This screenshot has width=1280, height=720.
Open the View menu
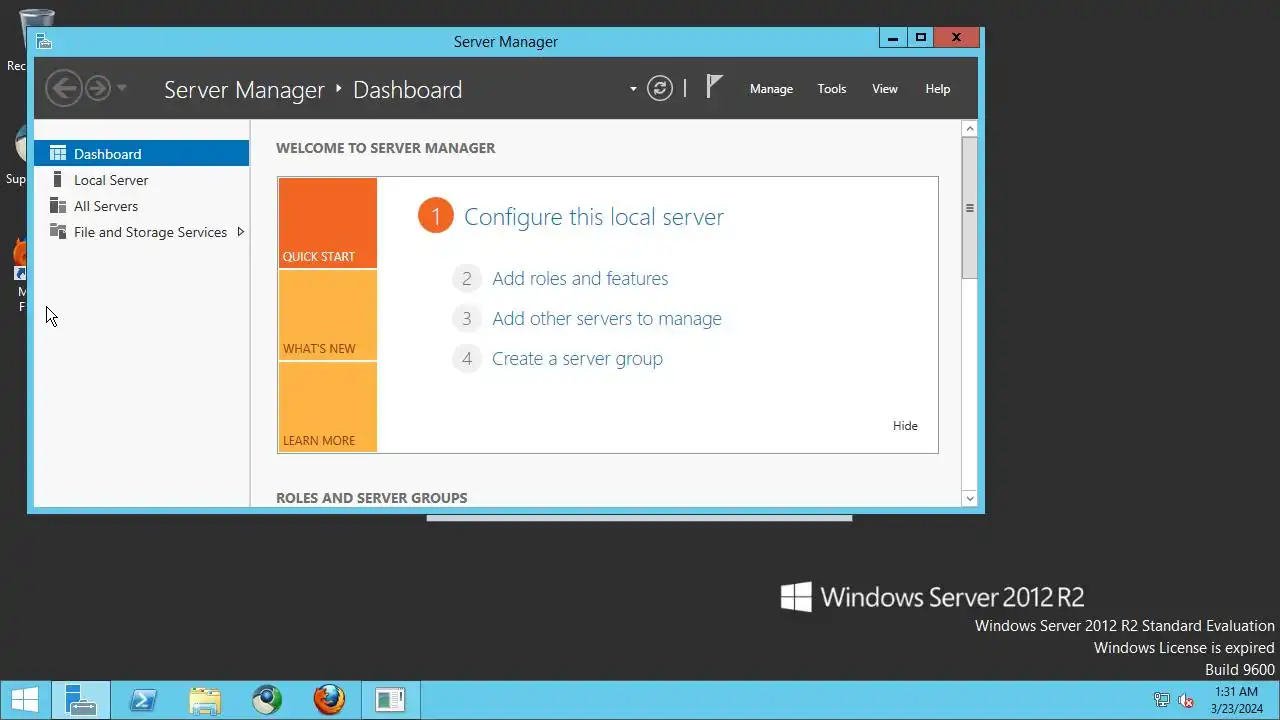click(885, 89)
